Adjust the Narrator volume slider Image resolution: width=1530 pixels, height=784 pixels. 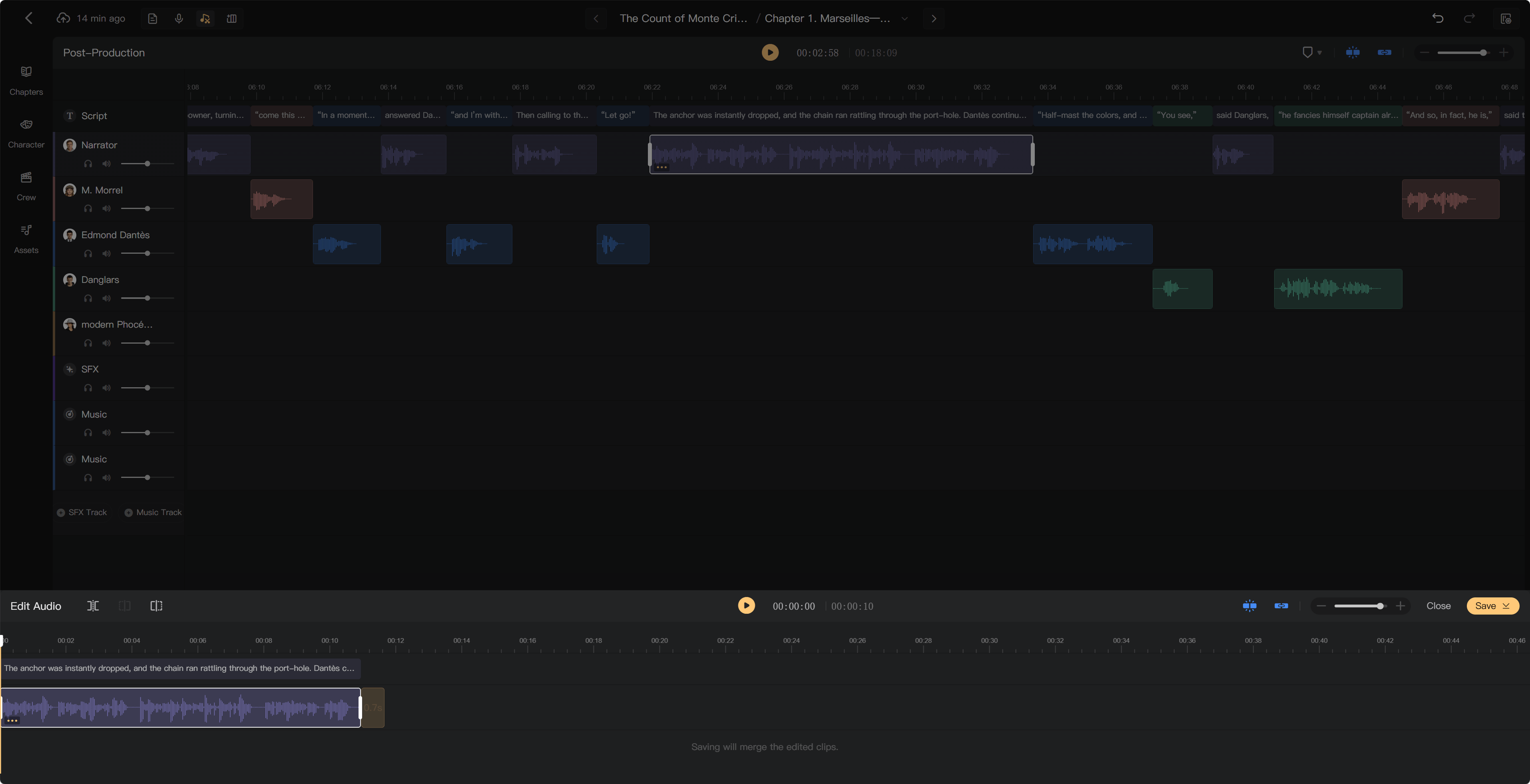[147, 164]
